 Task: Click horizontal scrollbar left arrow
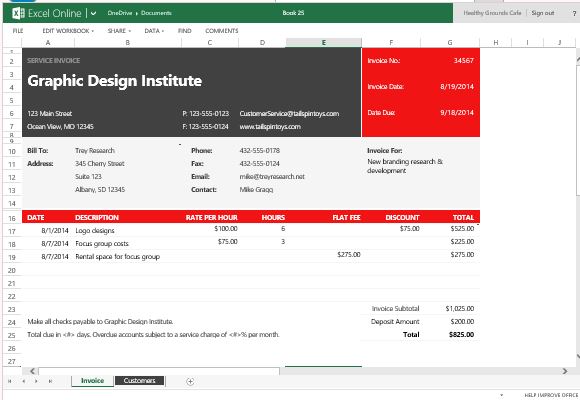point(32,371)
